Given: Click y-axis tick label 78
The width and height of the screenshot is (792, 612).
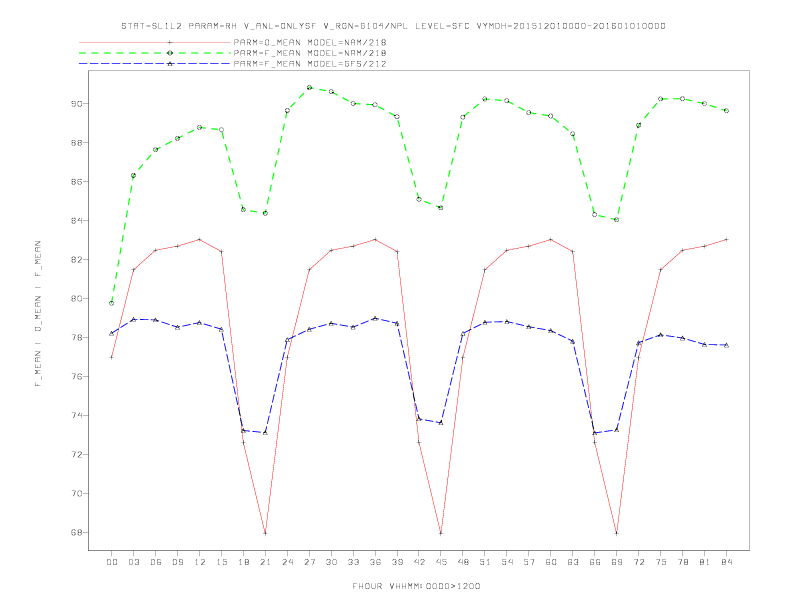Looking at the screenshot, I should coord(77,338).
